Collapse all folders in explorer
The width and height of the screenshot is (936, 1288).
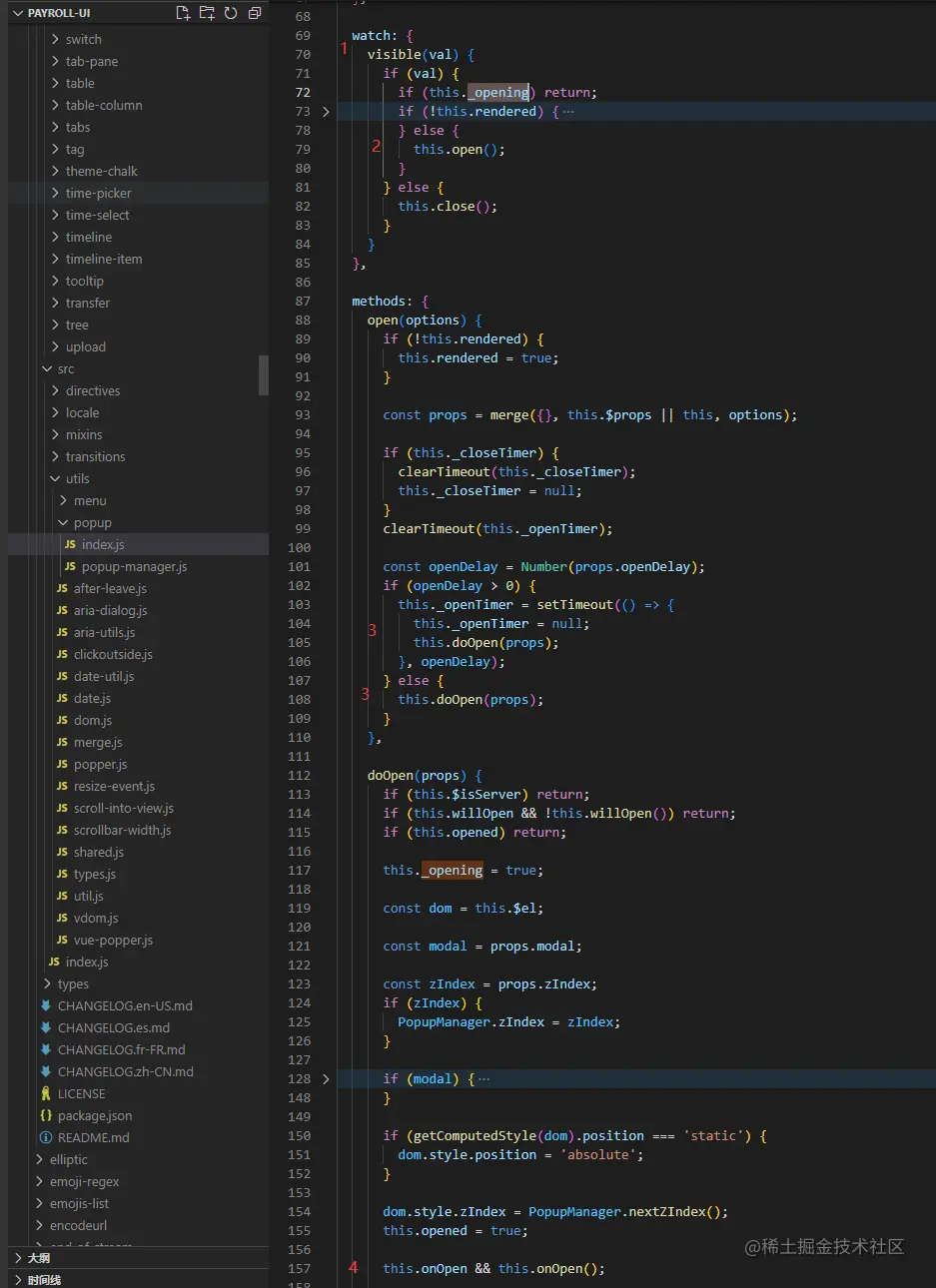point(255,13)
